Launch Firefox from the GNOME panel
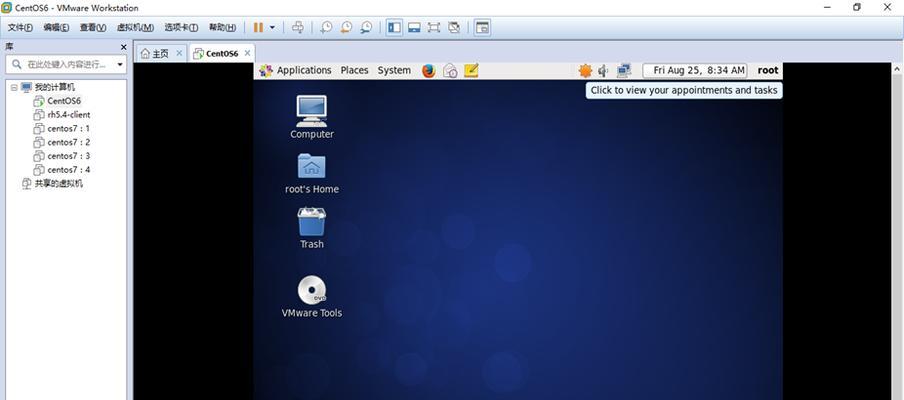904x400 pixels. tap(428, 70)
